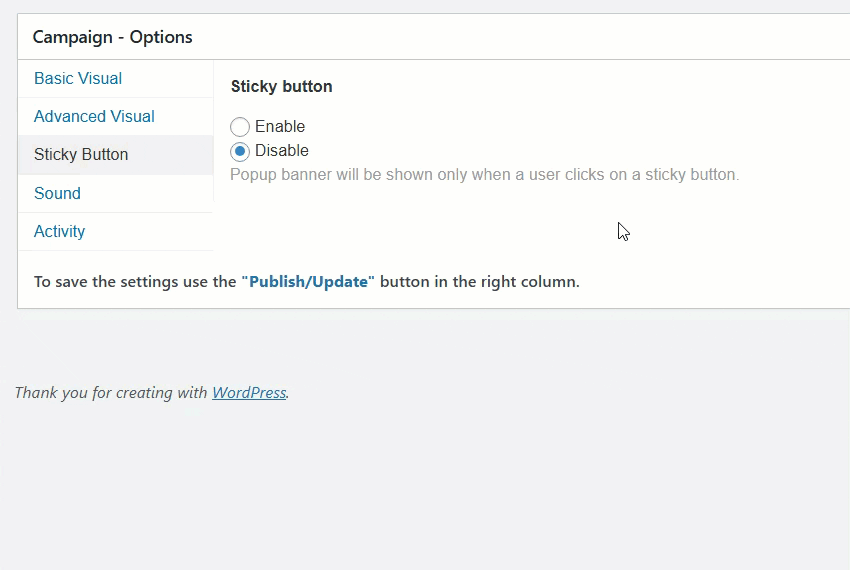Viewport: 850px width, 570px height.
Task: Select the Sticky Button tab
Action: 115,155
